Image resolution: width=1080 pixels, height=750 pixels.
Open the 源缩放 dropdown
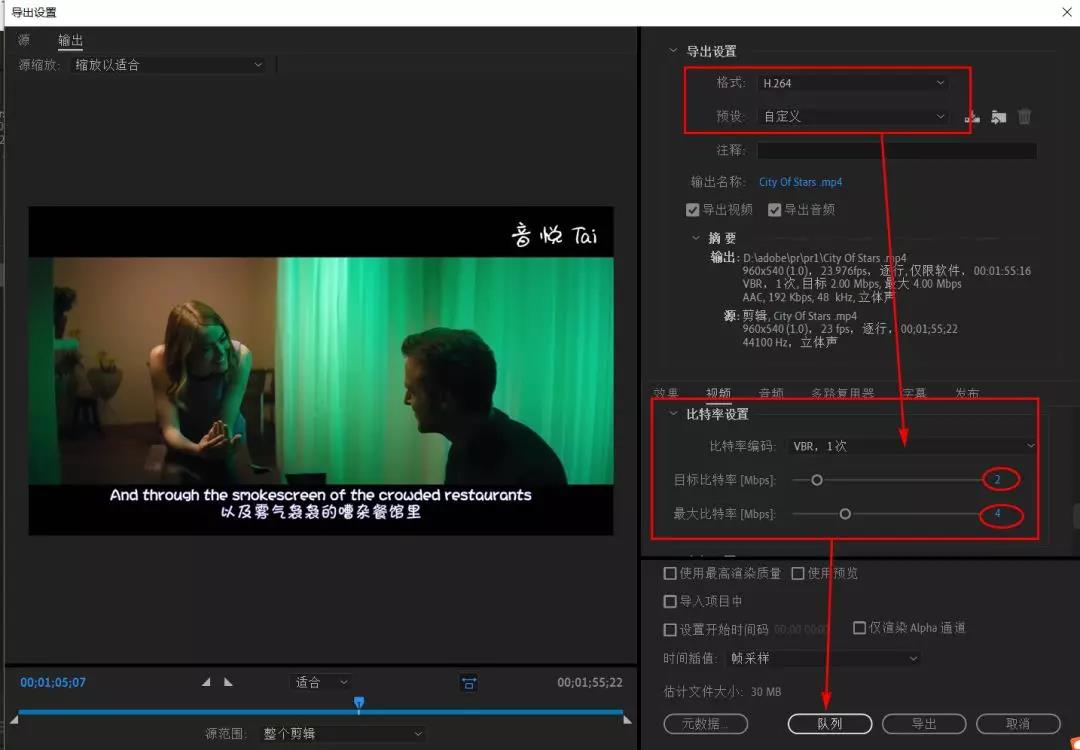pyautogui.click(x=168, y=65)
